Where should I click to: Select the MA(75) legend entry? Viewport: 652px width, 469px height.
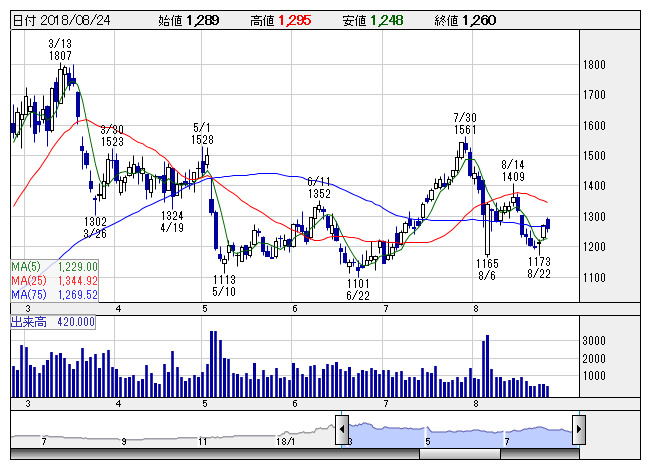click(54, 295)
